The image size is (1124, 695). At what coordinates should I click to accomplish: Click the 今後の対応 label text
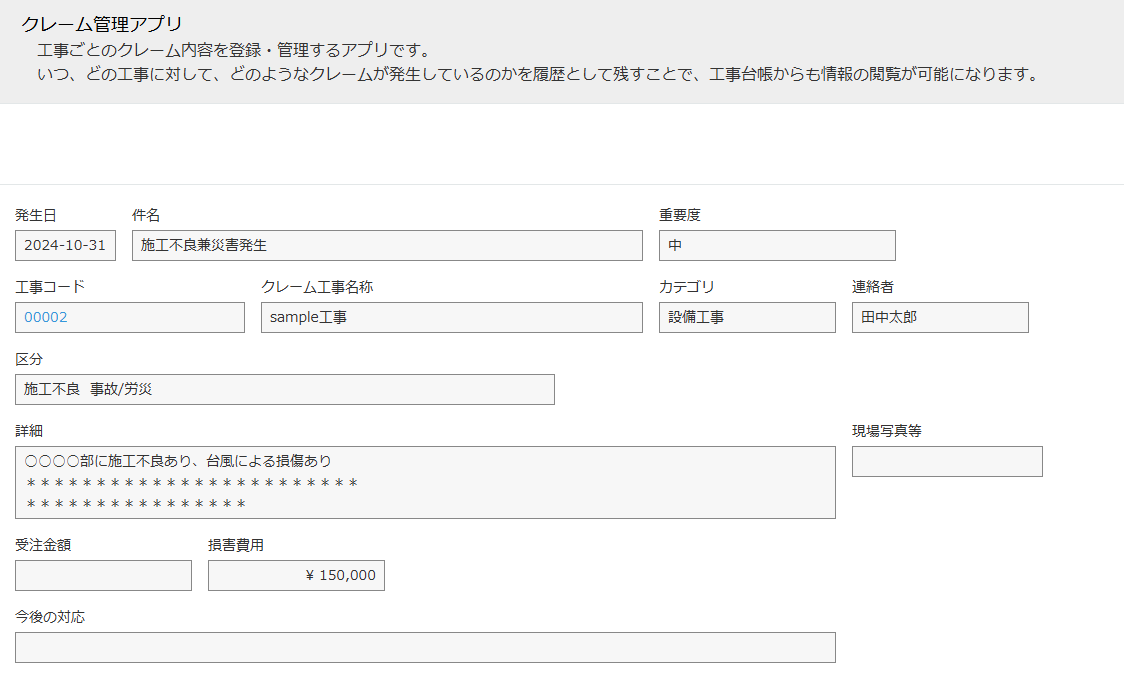coord(50,617)
